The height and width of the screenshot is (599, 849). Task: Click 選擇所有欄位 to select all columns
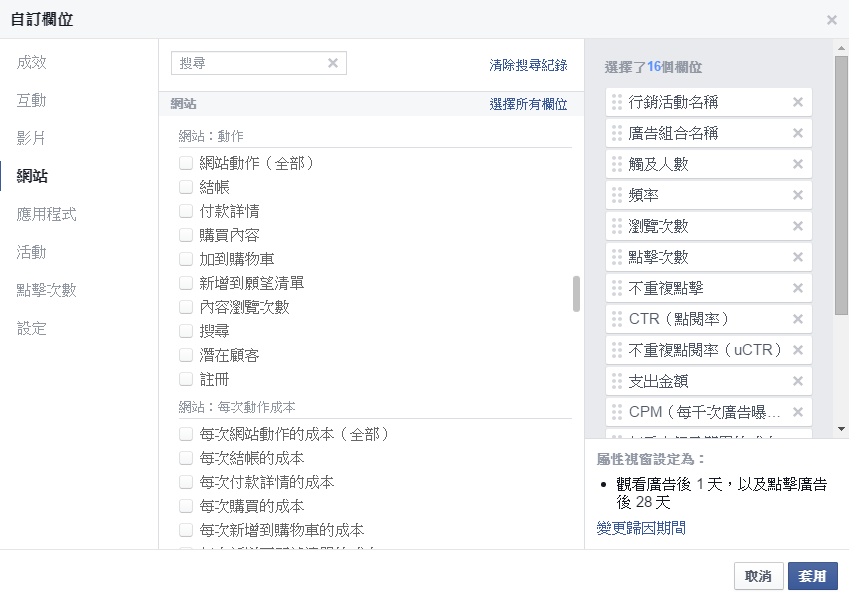click(528, 104)
